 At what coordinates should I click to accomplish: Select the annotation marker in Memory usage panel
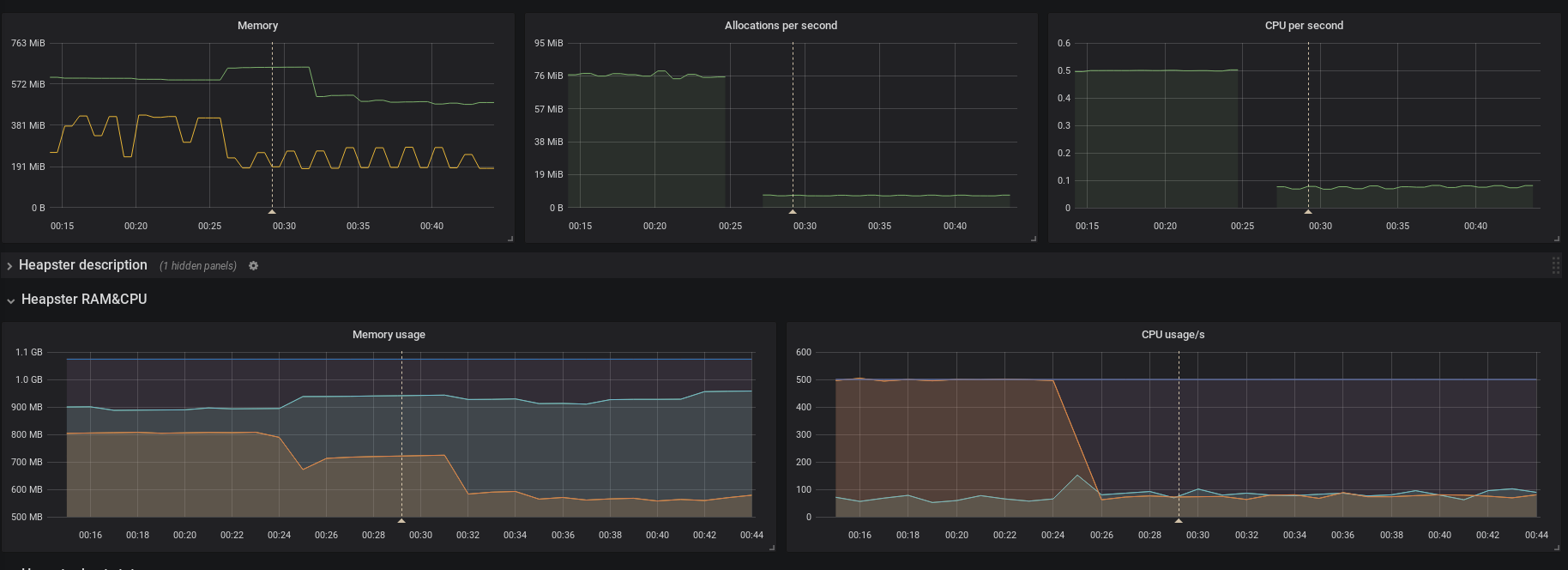401,520
